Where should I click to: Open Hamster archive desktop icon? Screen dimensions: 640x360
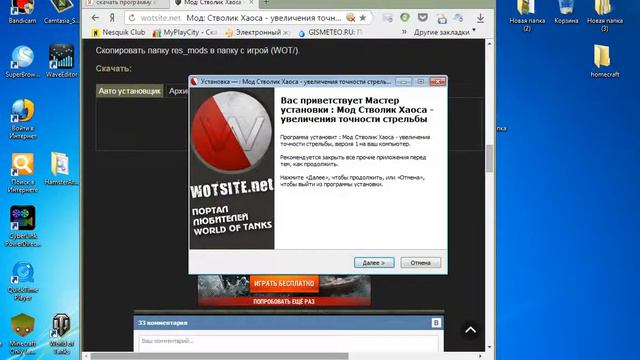(60, 169)
